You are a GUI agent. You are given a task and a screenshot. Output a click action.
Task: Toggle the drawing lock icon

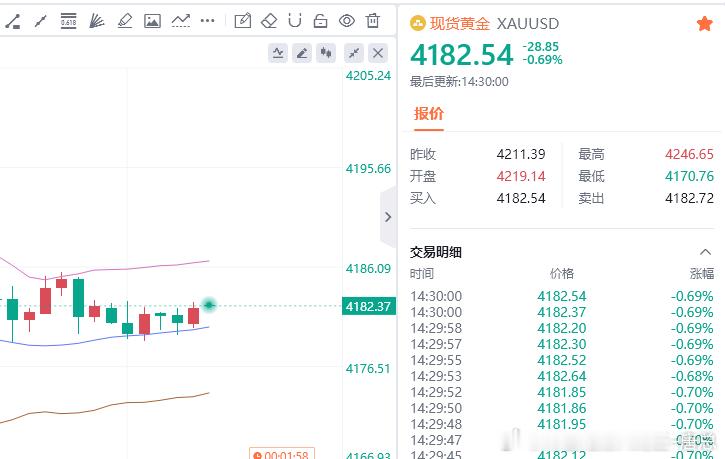tap(320, 21)
